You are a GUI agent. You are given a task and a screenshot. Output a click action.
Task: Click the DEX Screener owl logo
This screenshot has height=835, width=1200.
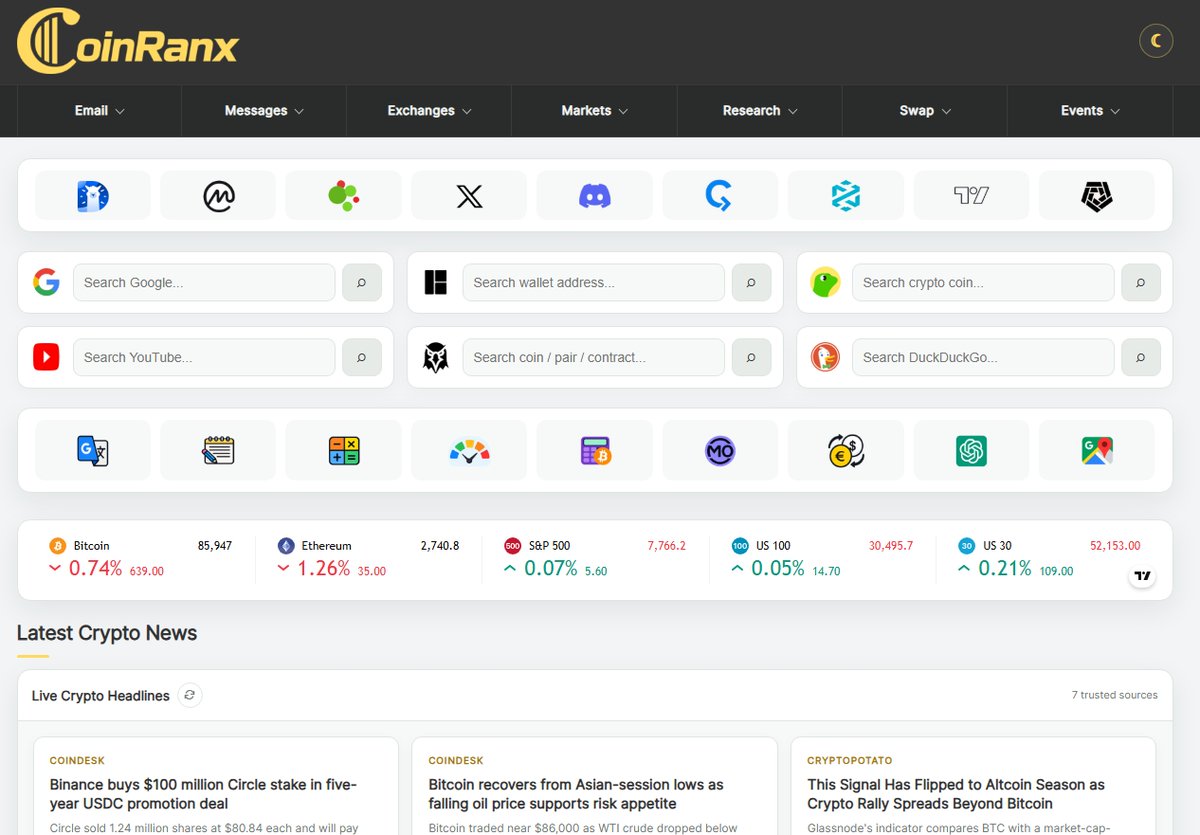[x=436, y=357]
